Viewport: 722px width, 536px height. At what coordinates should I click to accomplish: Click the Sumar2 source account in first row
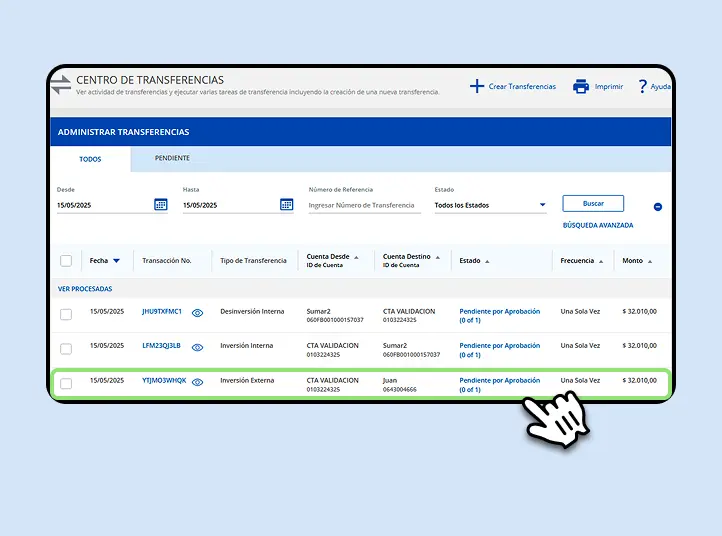click(319, 311)
